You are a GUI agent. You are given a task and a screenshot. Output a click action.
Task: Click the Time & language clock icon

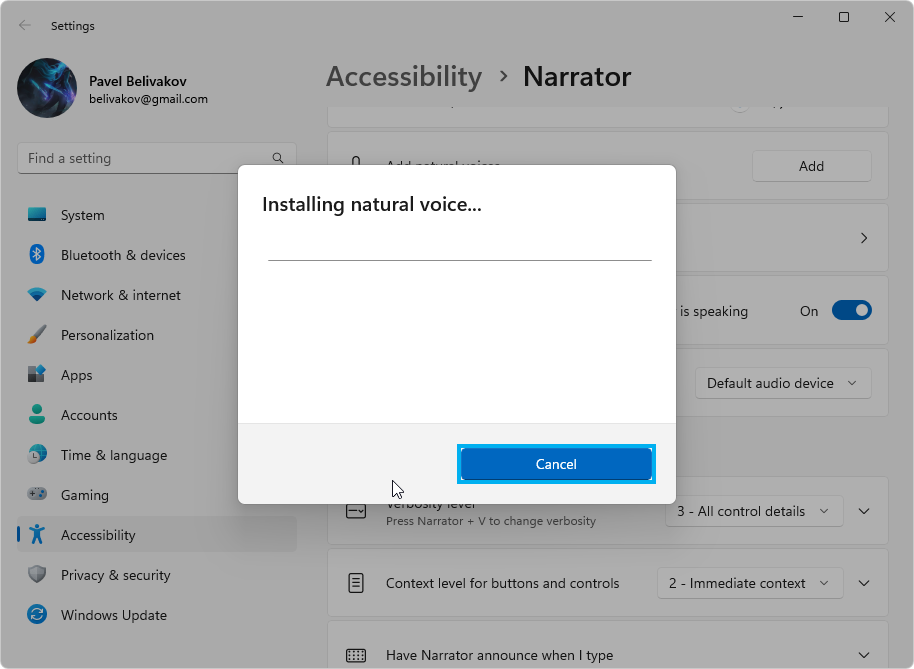coord(37,455)
